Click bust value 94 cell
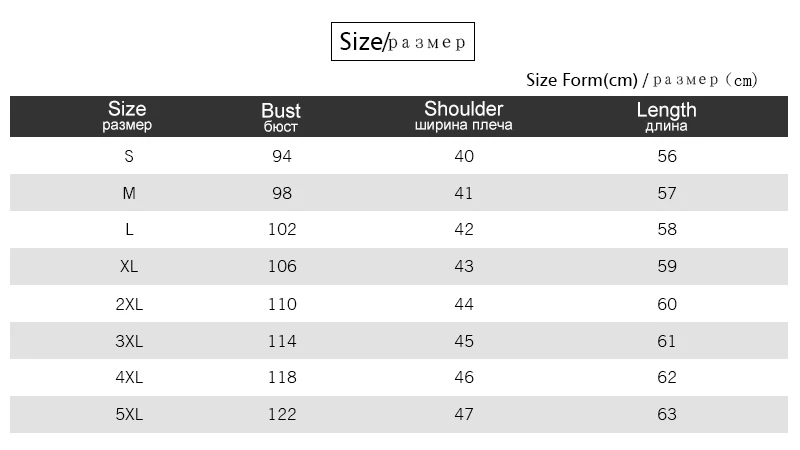 (282, 156)
